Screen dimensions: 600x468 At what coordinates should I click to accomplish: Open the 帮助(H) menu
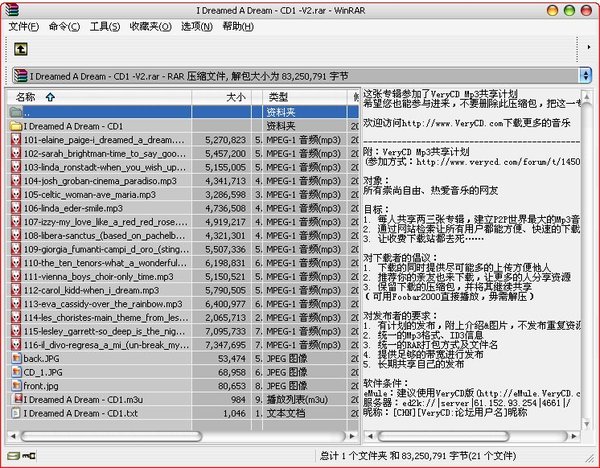coord(238,26)
